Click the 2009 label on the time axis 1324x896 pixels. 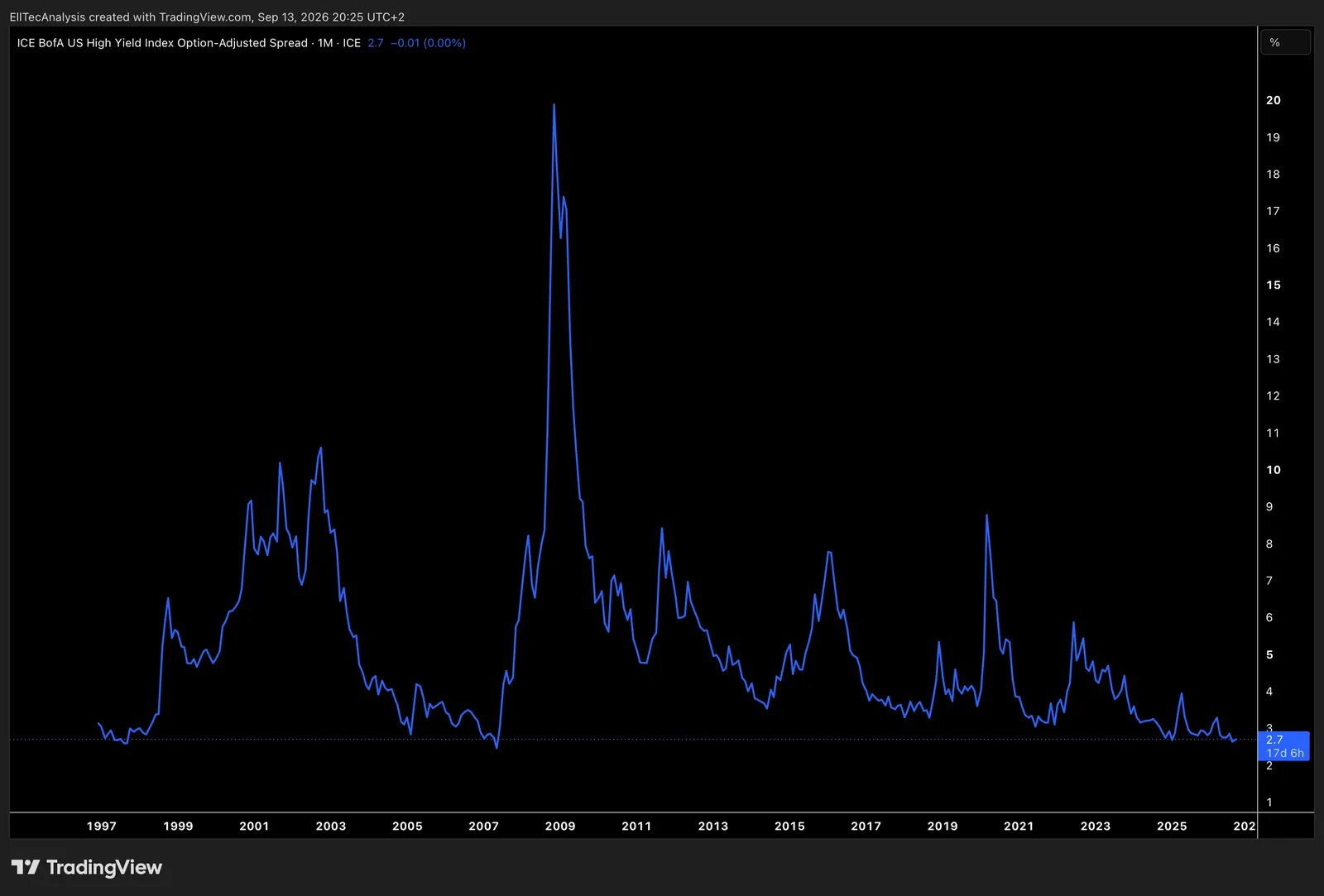click(560, 826)
